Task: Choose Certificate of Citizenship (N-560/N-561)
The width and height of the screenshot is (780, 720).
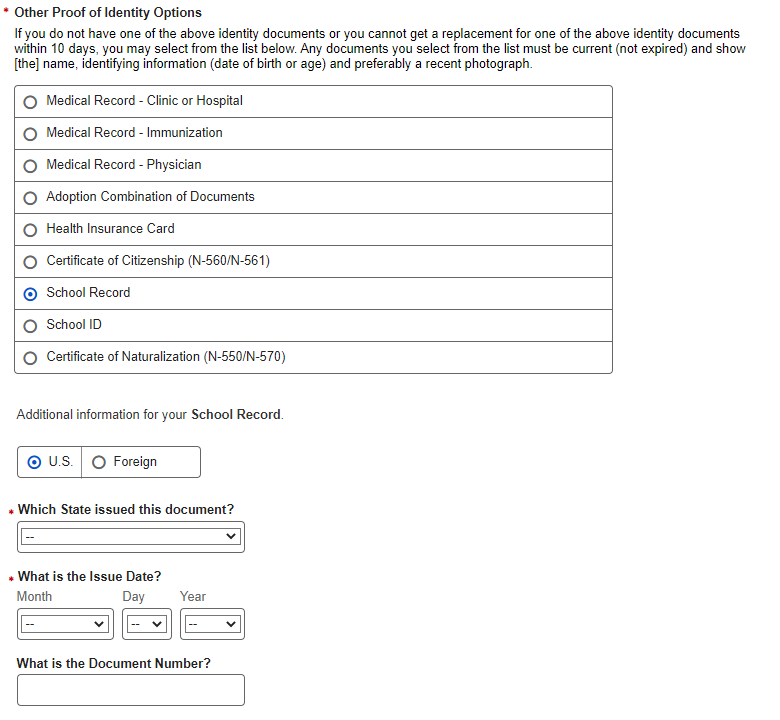Action: [31, 262]
